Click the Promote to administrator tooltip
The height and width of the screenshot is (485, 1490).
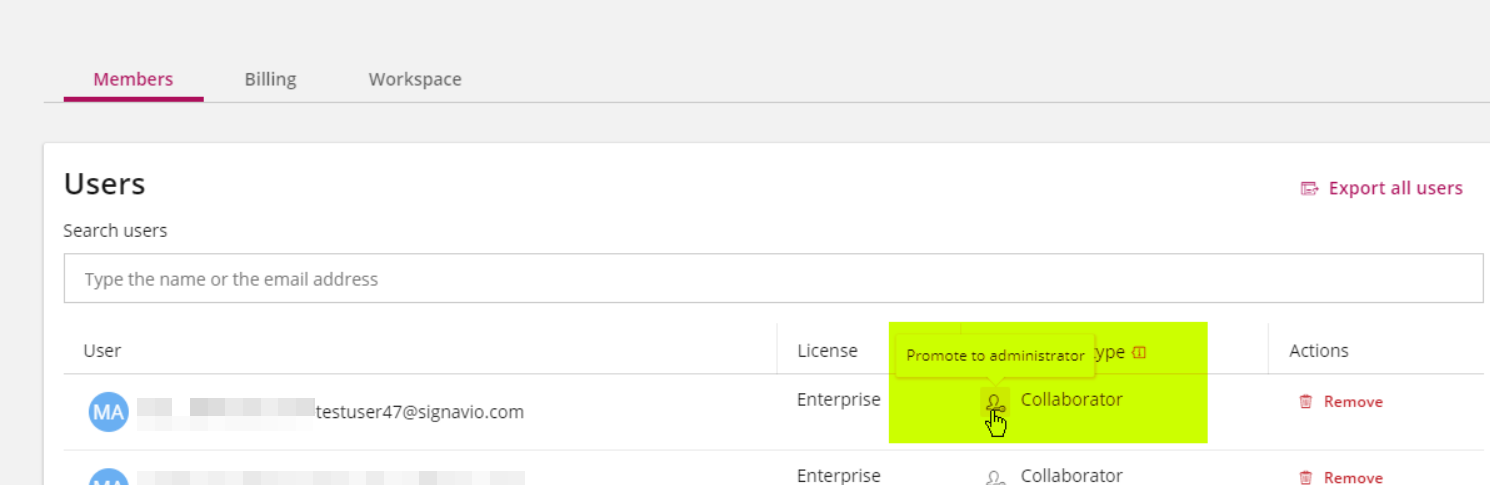[995, 356]
